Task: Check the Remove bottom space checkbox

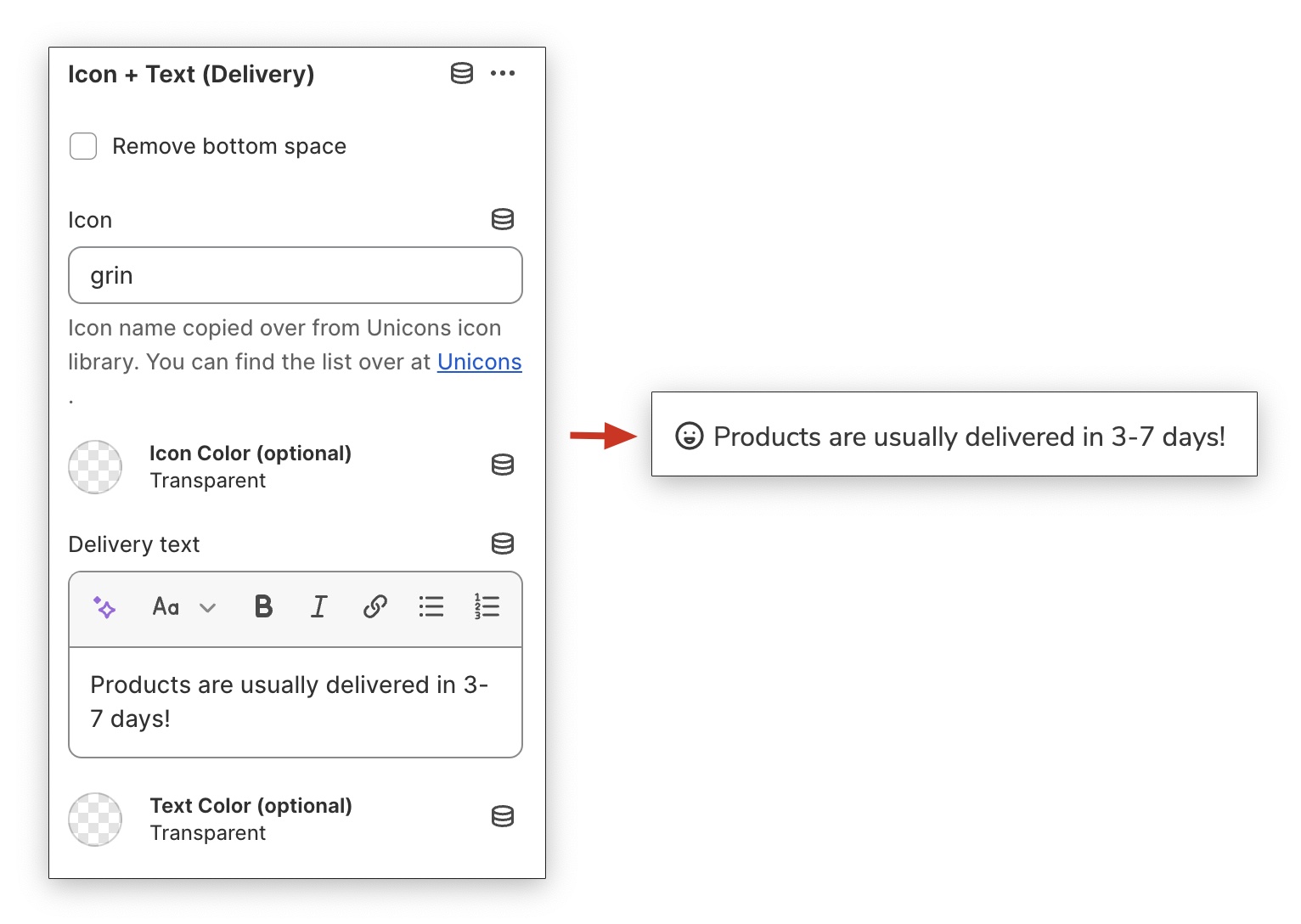Action: click(83, 146)
